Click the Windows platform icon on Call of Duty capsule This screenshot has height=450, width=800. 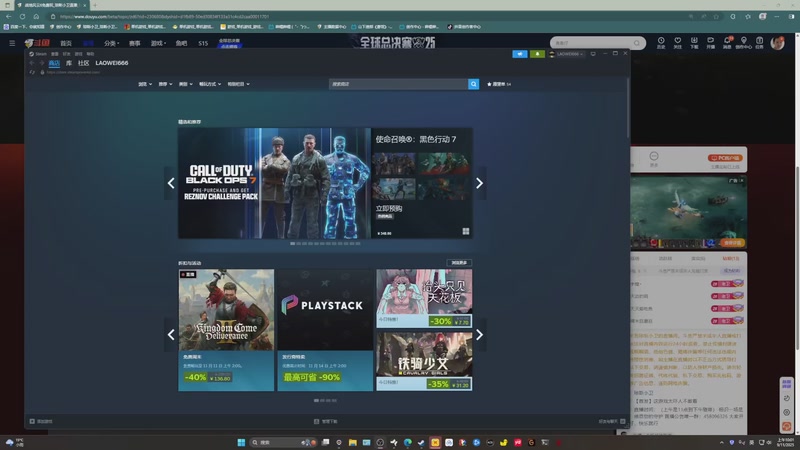coord(466,232)
